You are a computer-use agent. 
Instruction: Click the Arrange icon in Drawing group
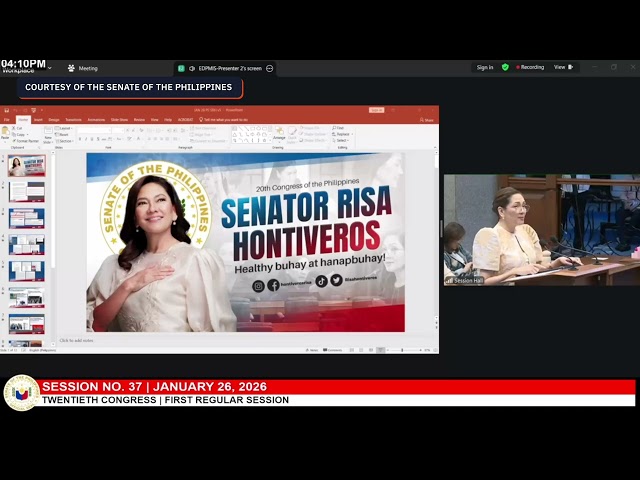(279, 133)
